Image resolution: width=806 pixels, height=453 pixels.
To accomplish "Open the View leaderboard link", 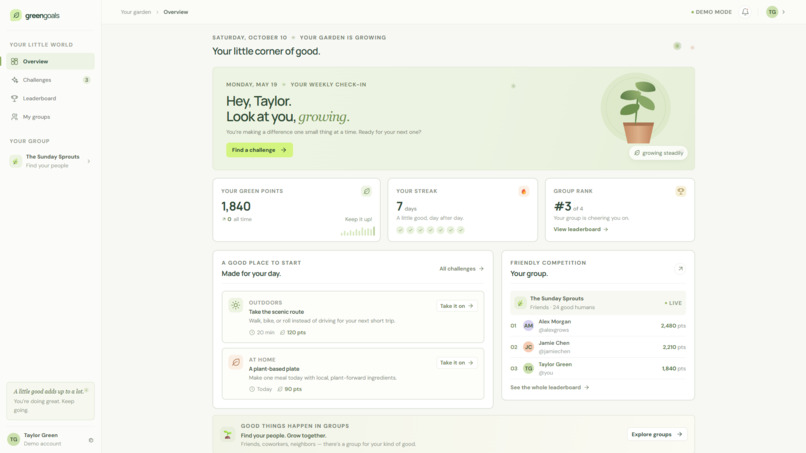I will tap(581, 229).
